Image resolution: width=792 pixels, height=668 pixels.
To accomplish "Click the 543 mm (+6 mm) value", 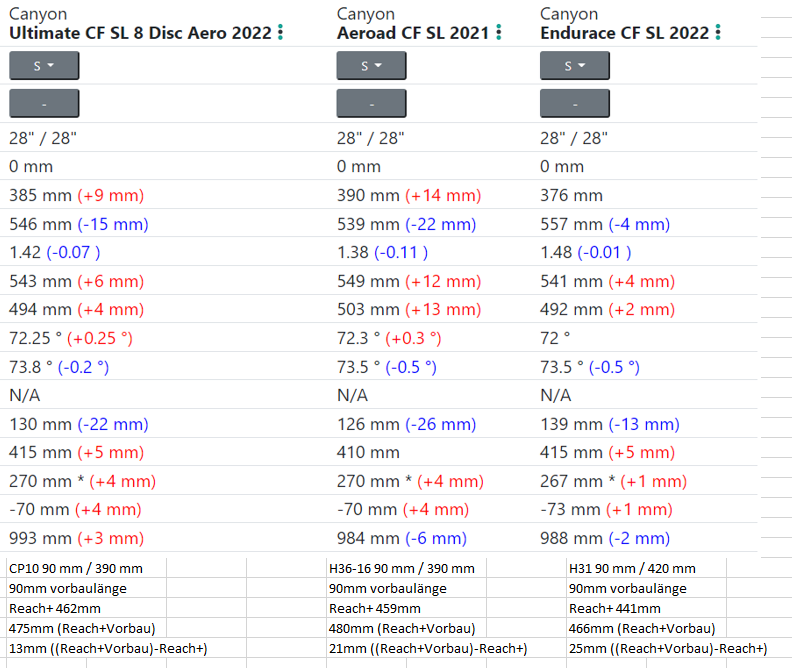I will [77, 281].
